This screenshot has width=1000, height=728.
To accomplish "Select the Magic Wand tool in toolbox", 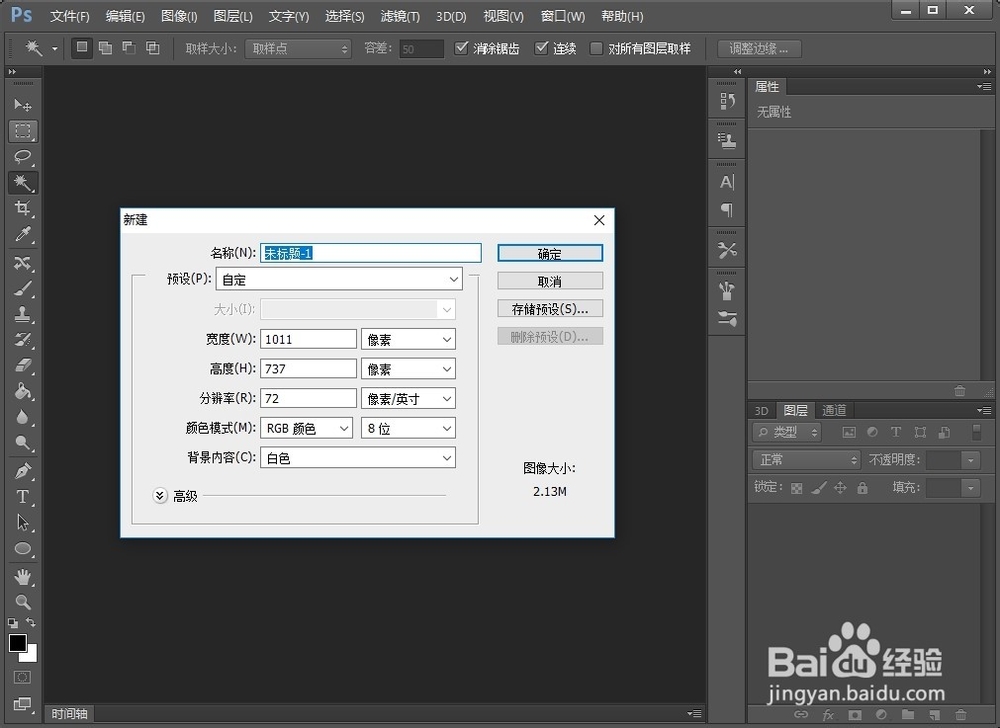I will 23,183.
